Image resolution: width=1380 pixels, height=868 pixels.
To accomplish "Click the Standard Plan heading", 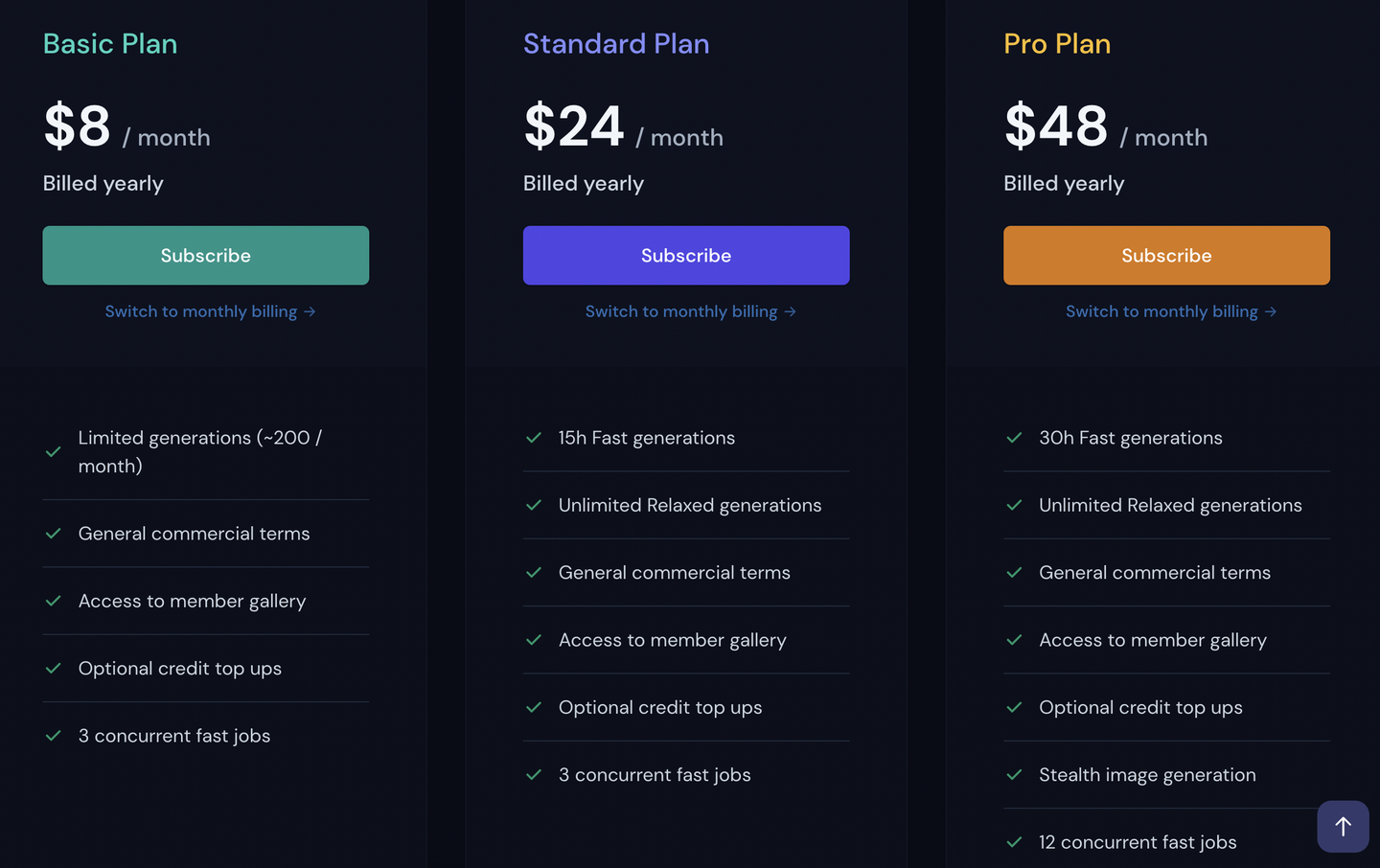I will (616, 44).
